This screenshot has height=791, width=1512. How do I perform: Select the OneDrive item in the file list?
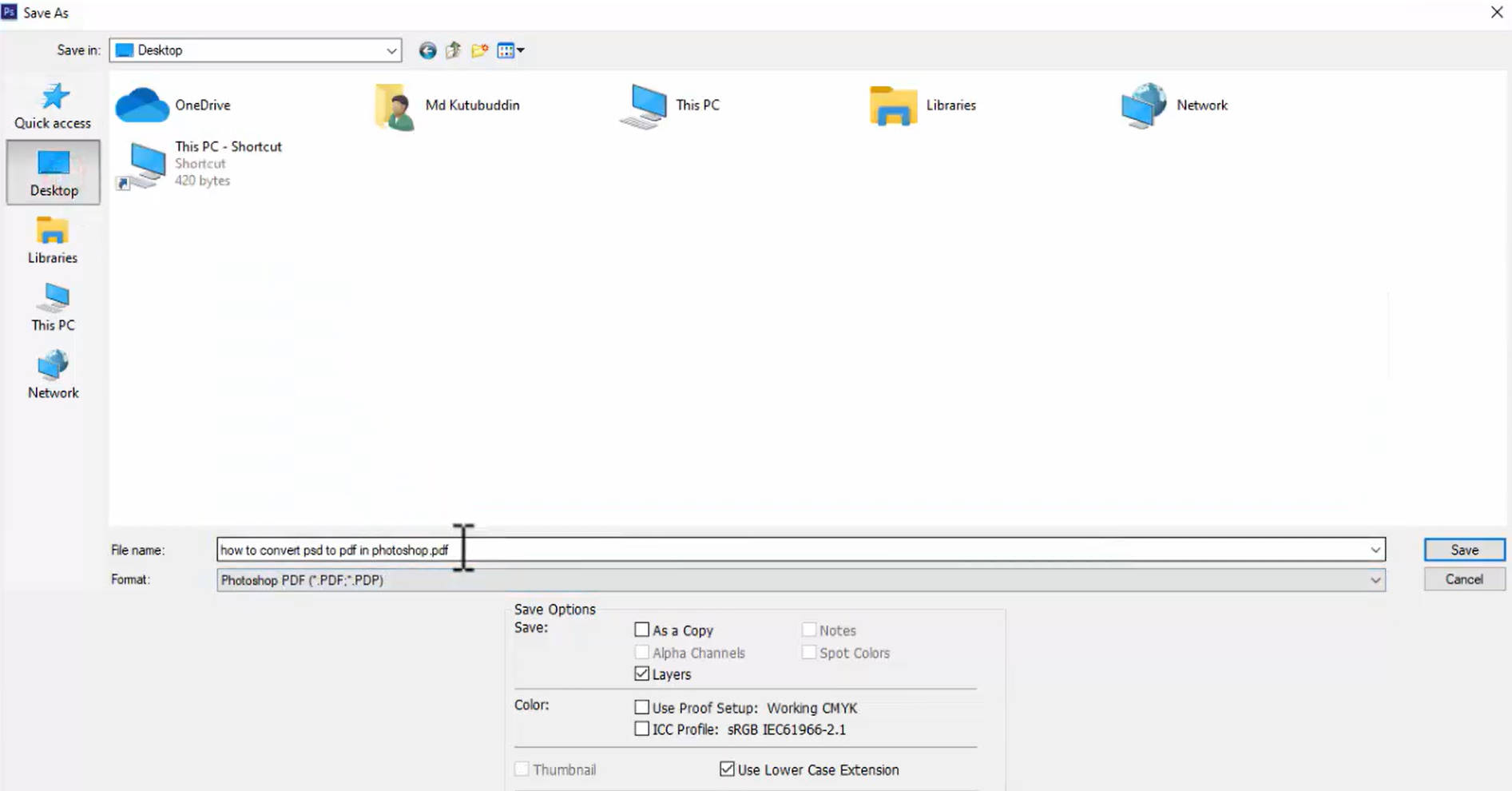pyautogui.click(x=173, y=105)
